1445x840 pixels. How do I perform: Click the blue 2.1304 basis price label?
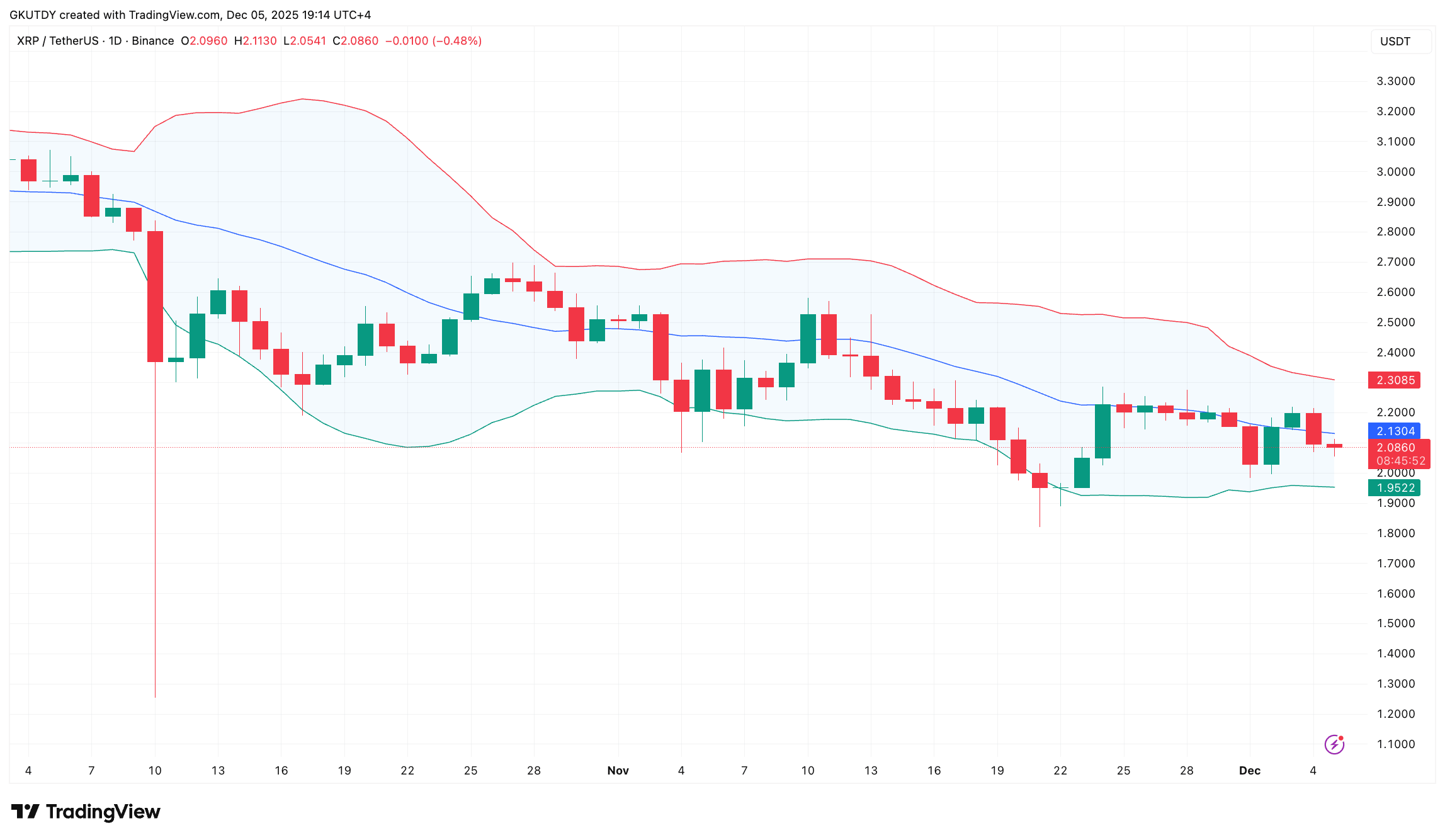1395,431
